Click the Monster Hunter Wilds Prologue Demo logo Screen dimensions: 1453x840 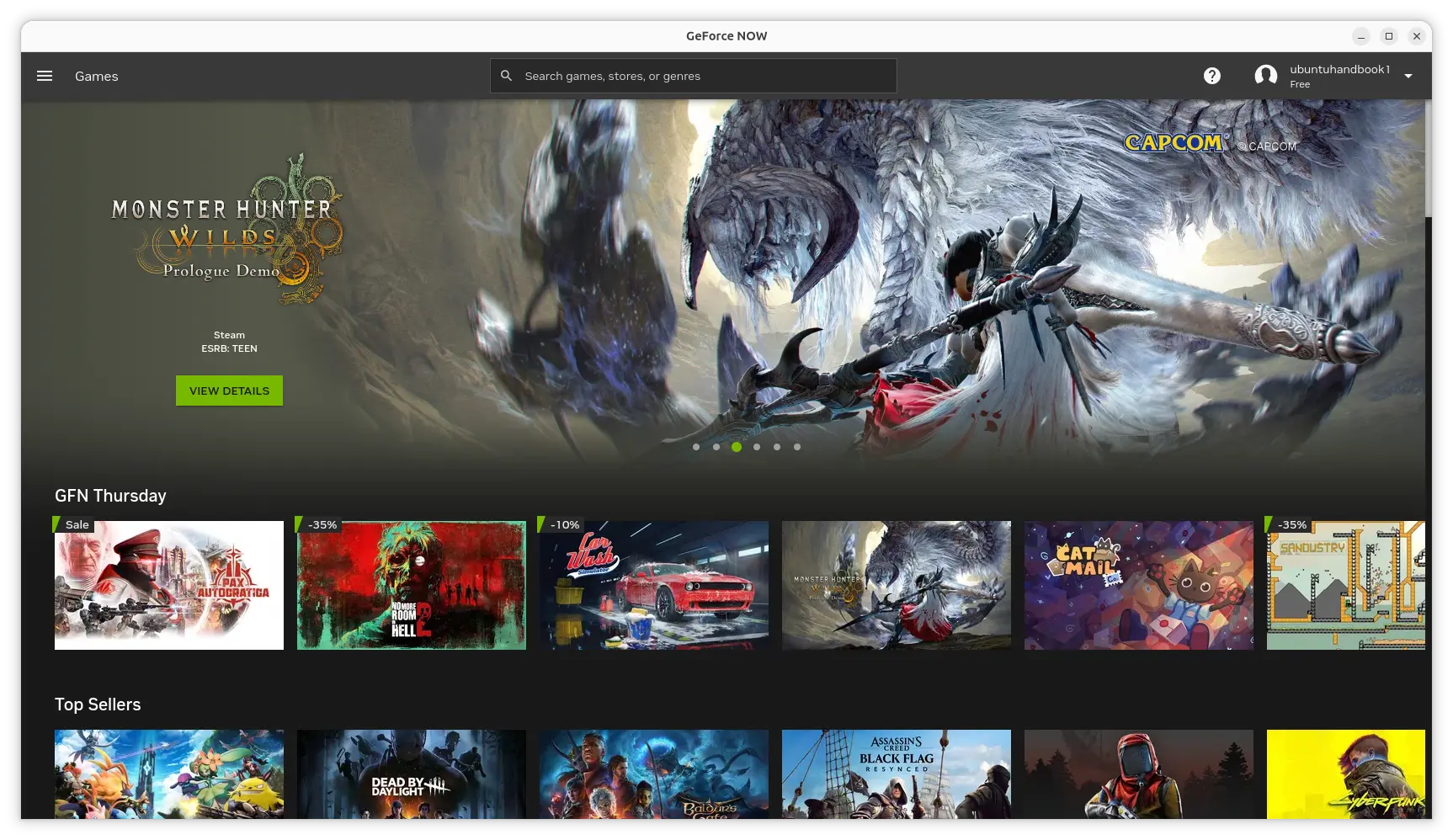coord(227,229)
